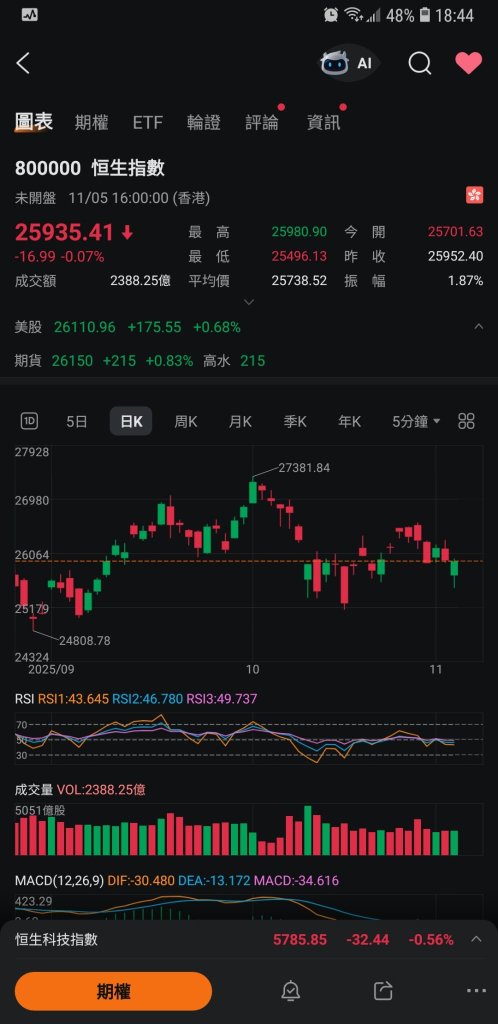Tap the 振幅 value 1.87%
The image size is (498, 1024).
(x=466, y=281)
